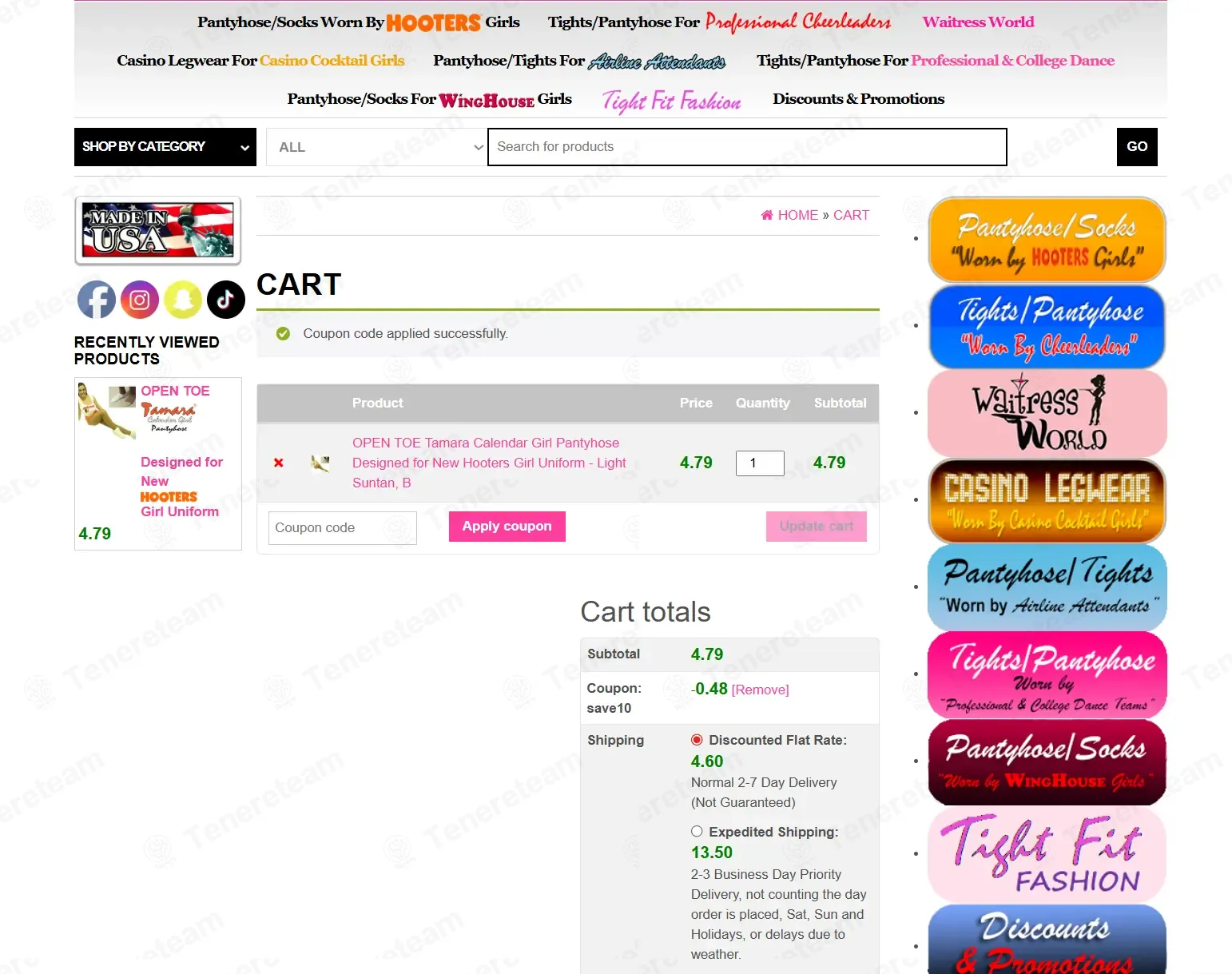Open the Casino Legwear sidebar banner
The height and width of the screenshot is (974, 1232).
pyautogui.click(x=1047, y=500)
